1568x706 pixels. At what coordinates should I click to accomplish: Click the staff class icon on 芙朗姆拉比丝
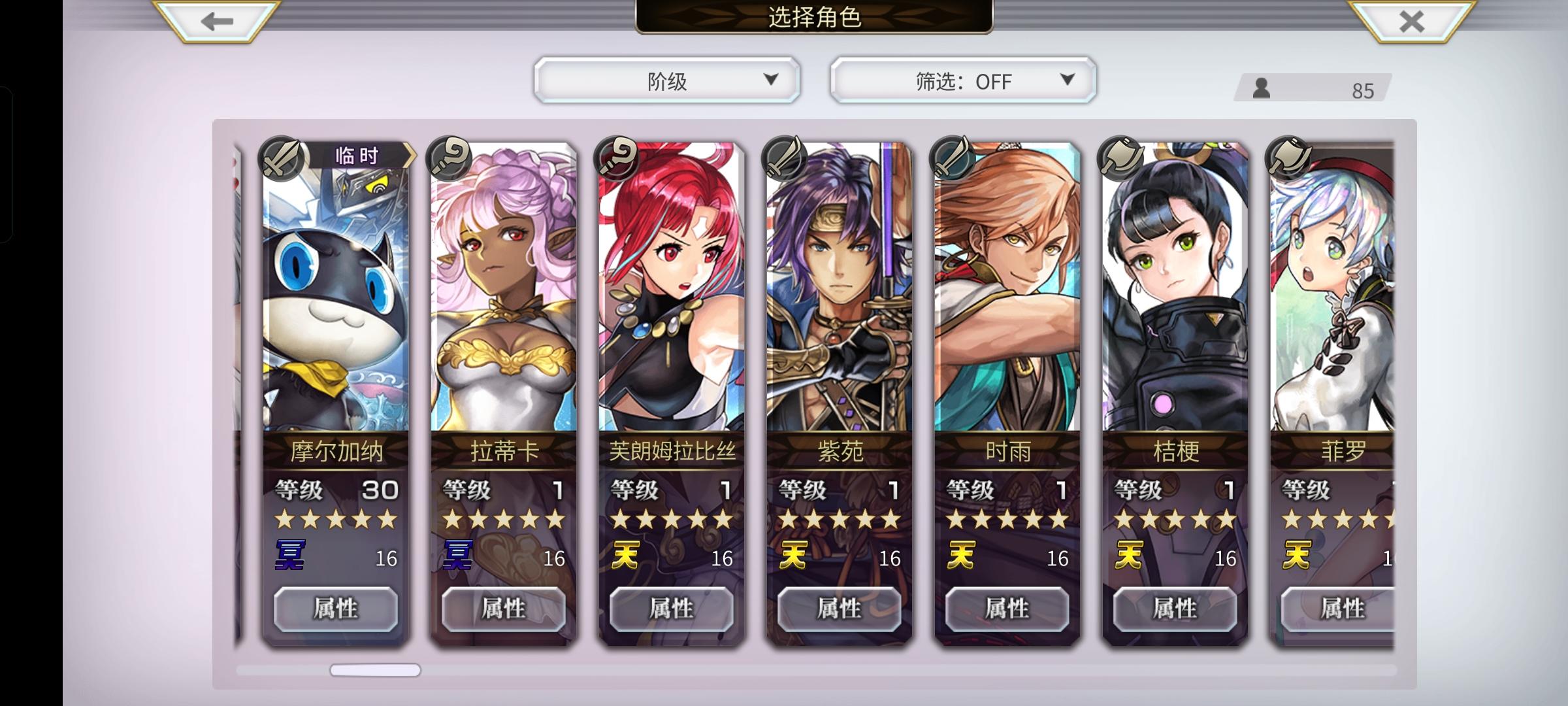[x=617, y=158]
